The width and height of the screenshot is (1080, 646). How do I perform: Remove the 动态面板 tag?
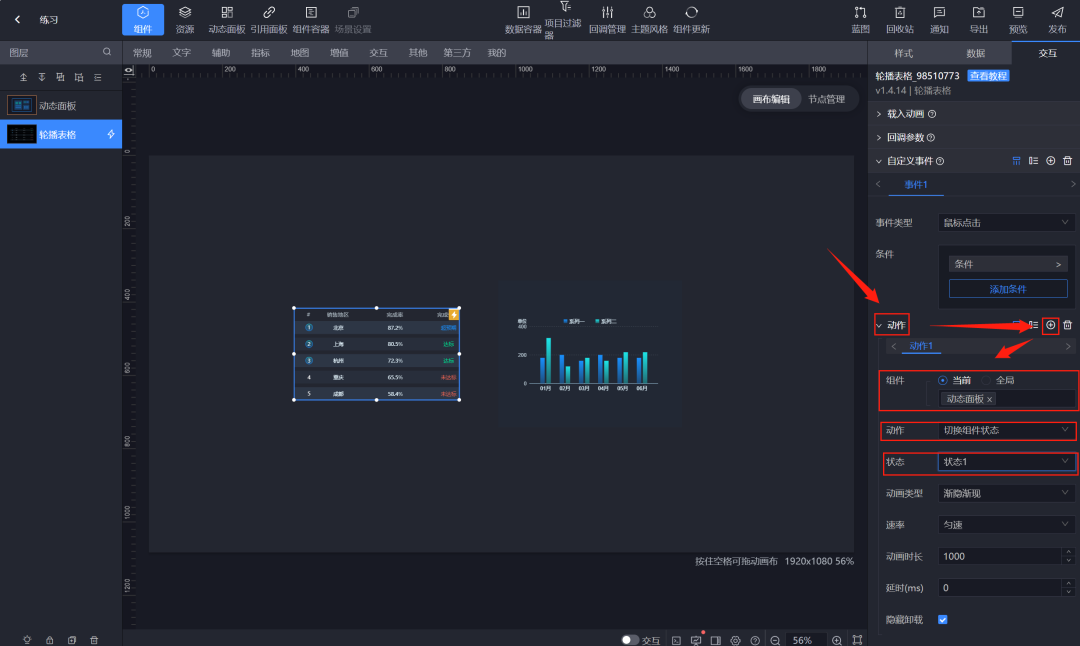pos(990,399)
